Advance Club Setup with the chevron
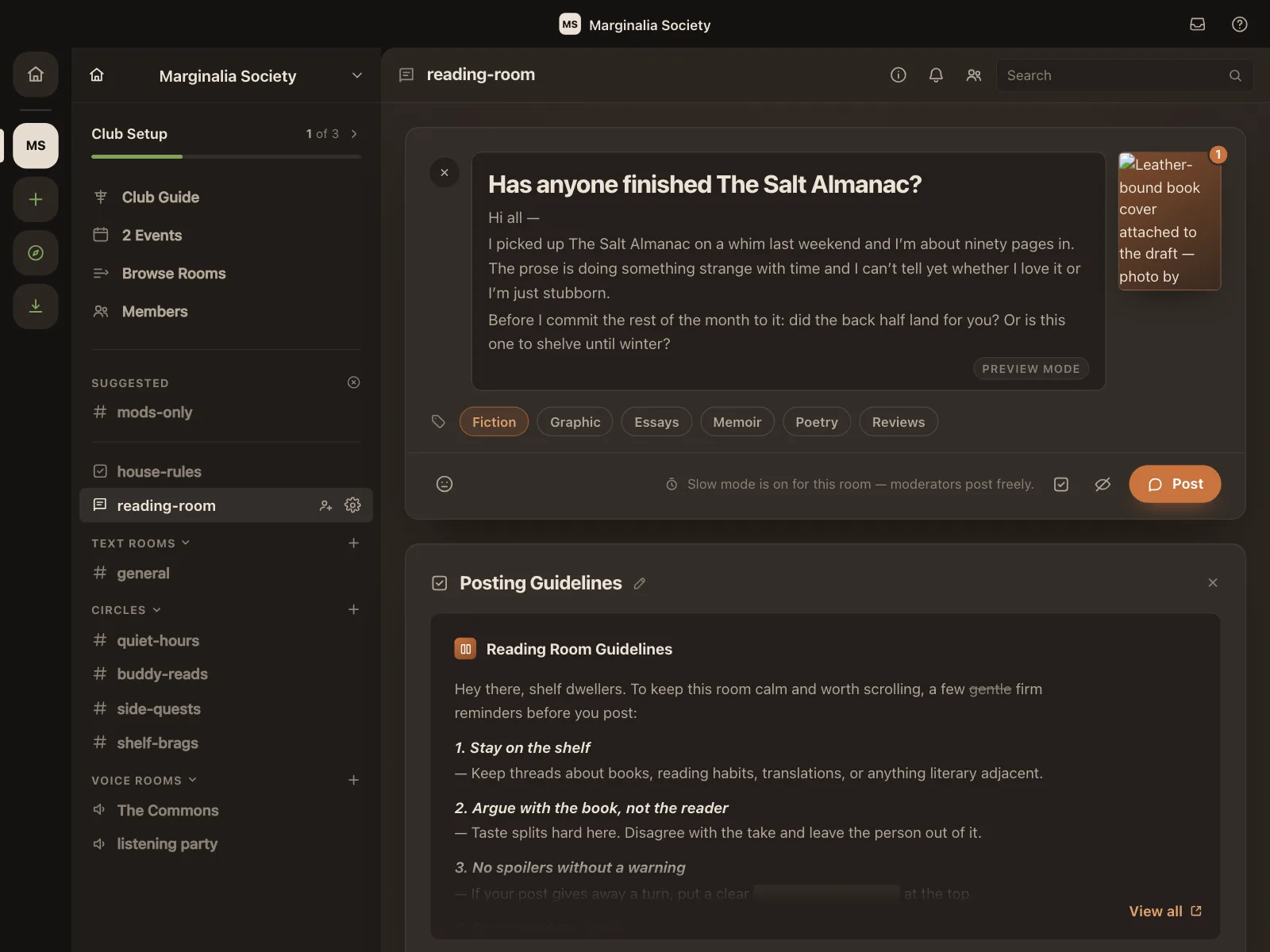This screenshot has width=1270, height=952. click(x=354, y=134)
